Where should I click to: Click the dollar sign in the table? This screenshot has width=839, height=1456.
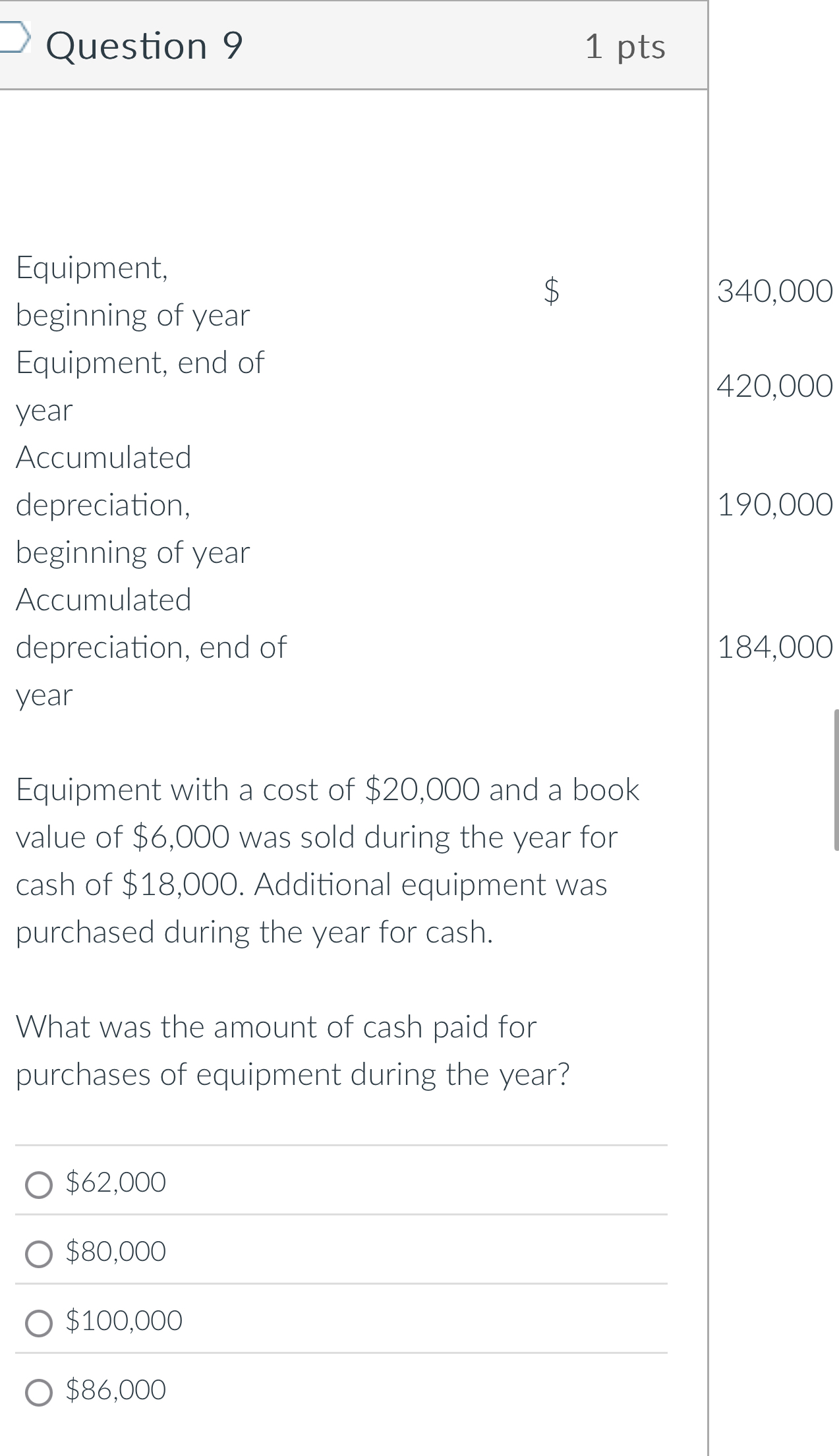point(552,291)
